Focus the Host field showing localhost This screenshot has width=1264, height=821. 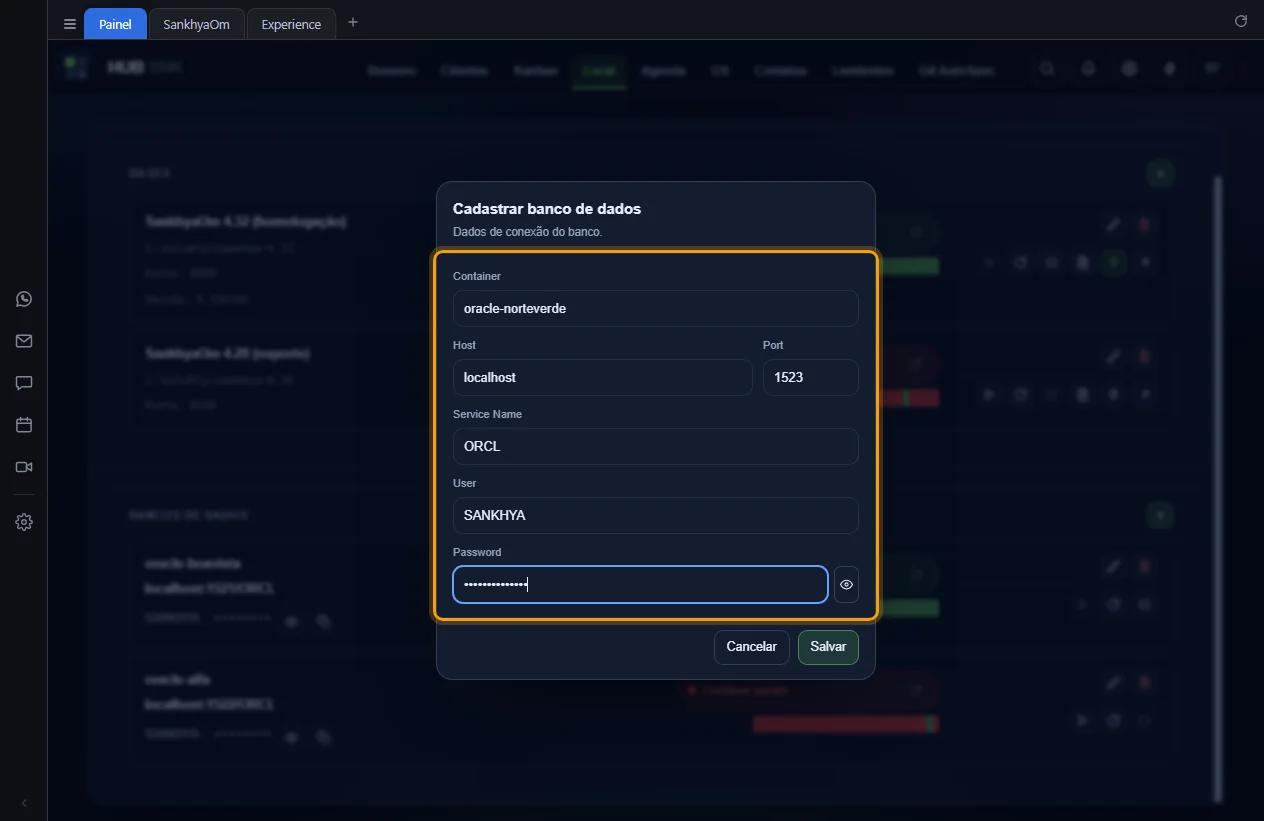pyautogui.click(x=603, y=377)
